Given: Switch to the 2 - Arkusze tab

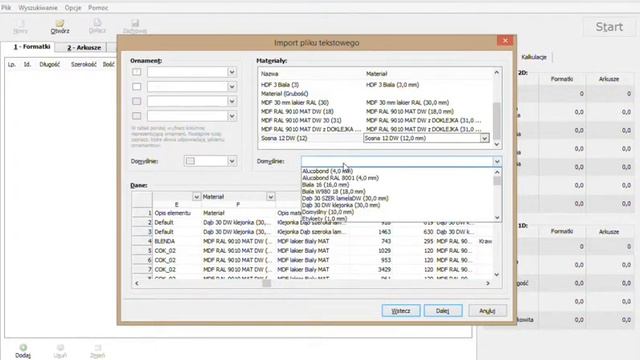Looking at the screenshot, I should [84, 47].
